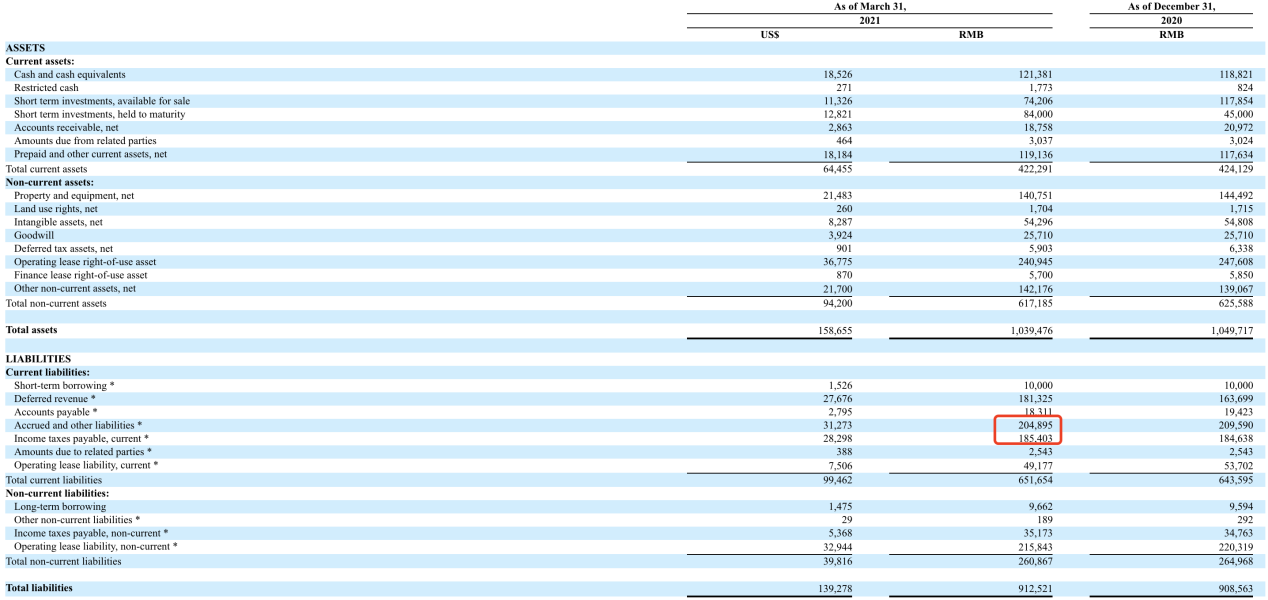
Task: Select the 'LIABILITIES' section heading
Action: coord(38,358)
